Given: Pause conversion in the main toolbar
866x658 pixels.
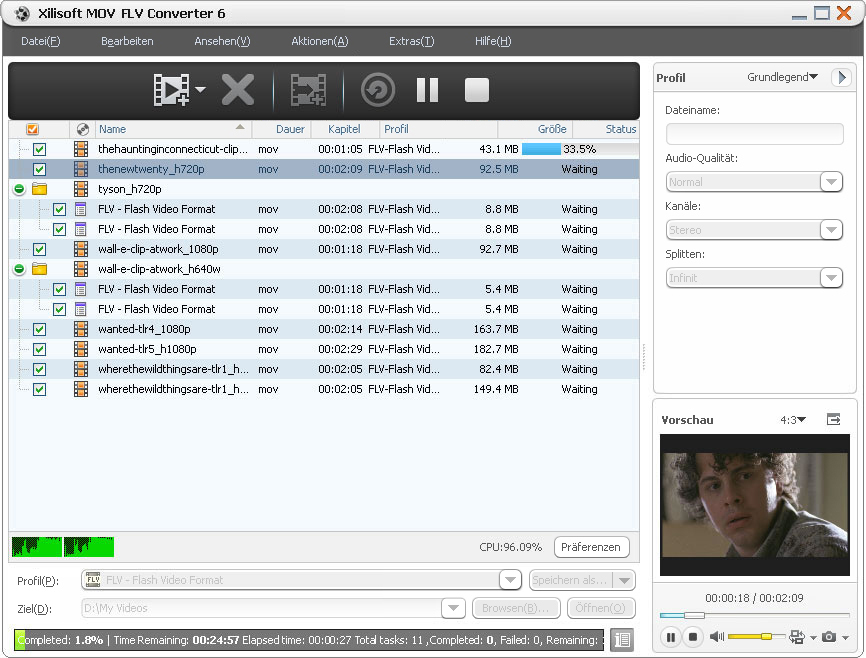Looking at the screenshot, I should 427,90.
